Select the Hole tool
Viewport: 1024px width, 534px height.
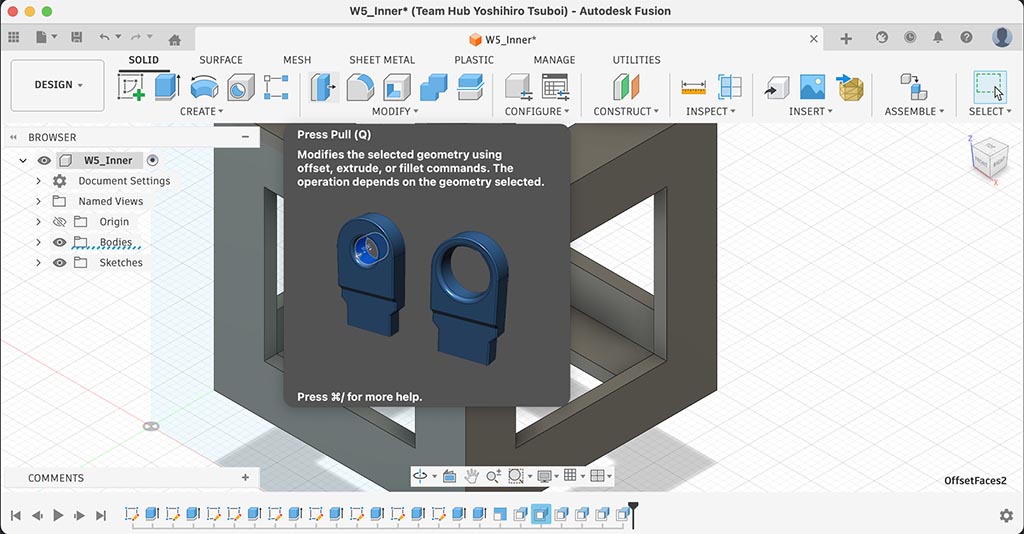tap(240, 87)
